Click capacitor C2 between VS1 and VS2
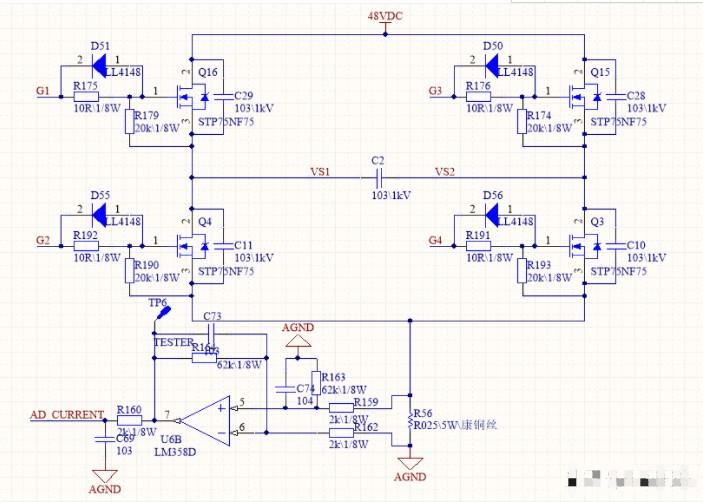The height and width of the screenshot is (502, 703). (379, 178)
